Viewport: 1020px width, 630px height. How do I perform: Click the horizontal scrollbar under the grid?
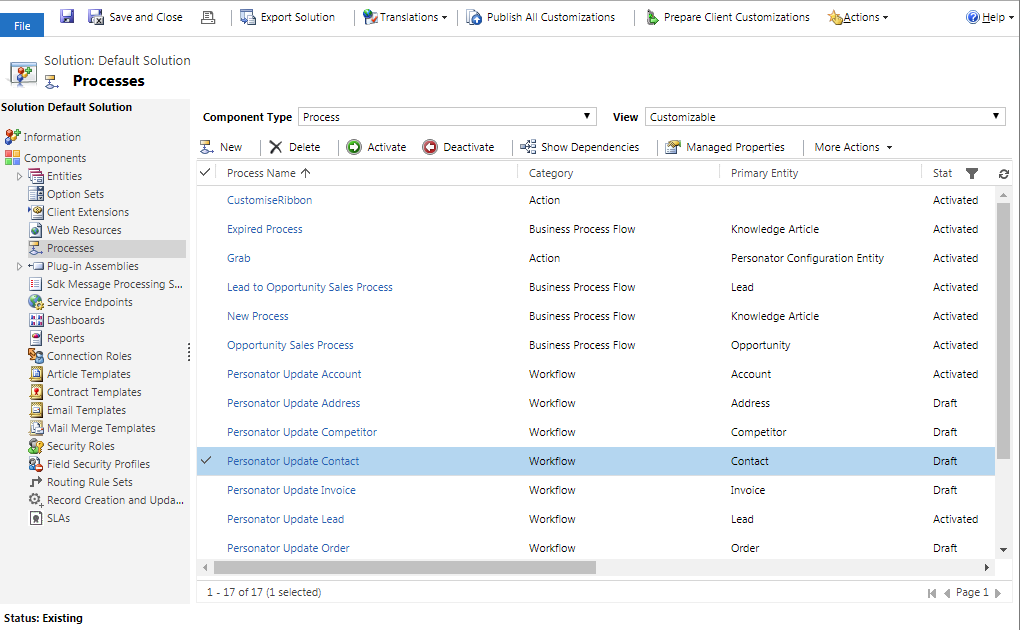(400, 567)
